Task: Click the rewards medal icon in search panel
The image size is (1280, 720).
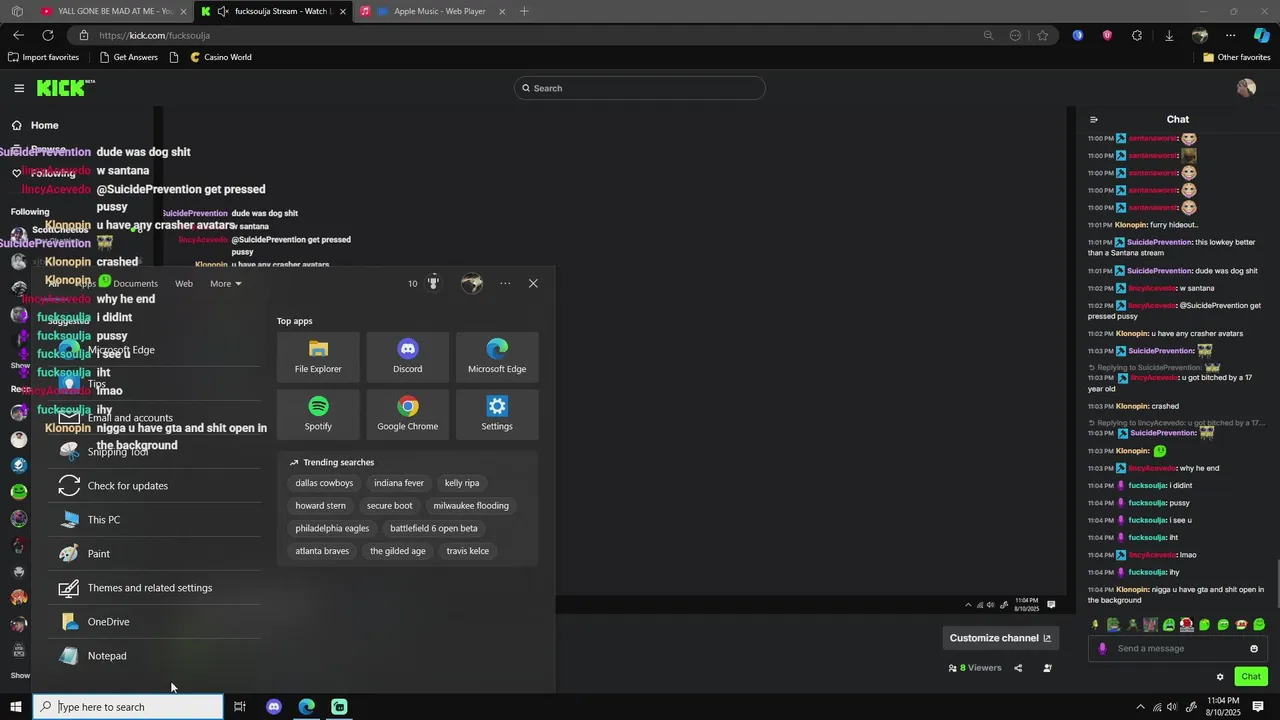Action: [433, 283]
